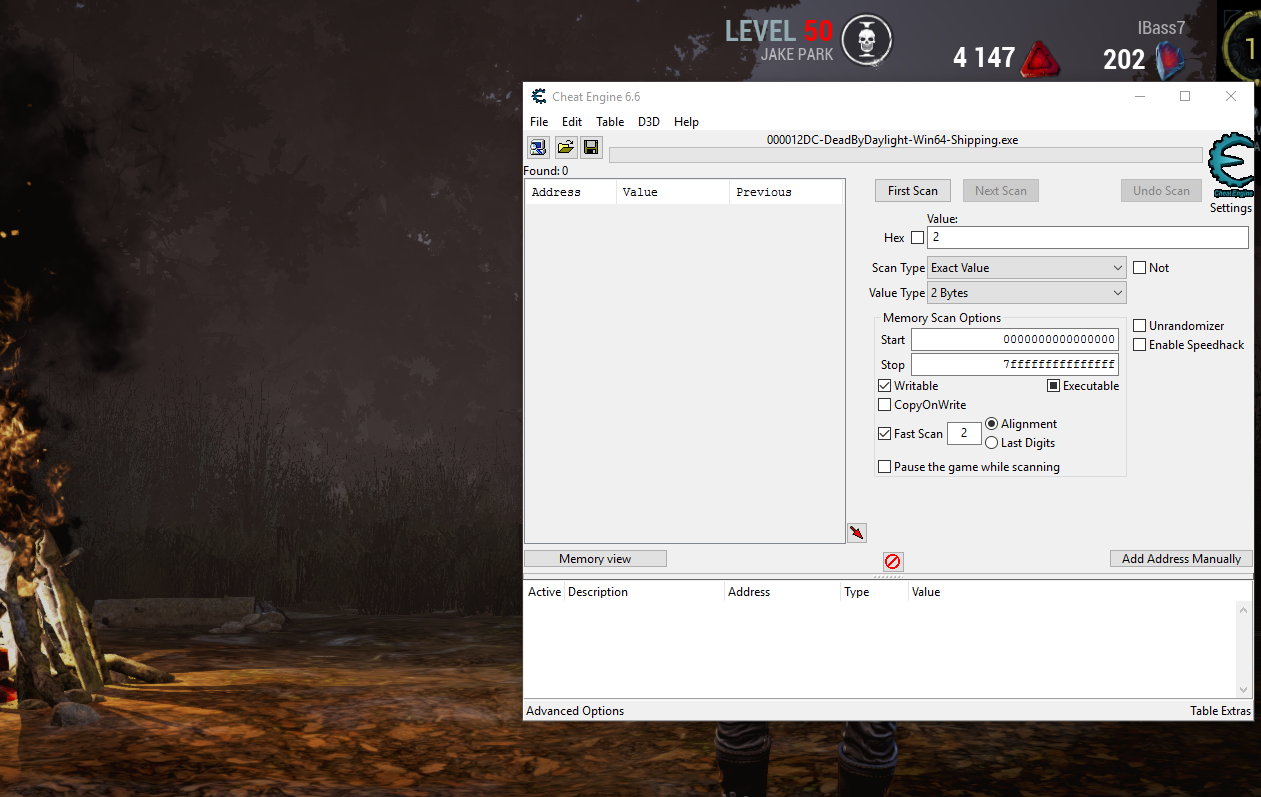Screen dimensions: 1261x797
Task: Click the red no-entry clear list icon
Action: point(893,562)
